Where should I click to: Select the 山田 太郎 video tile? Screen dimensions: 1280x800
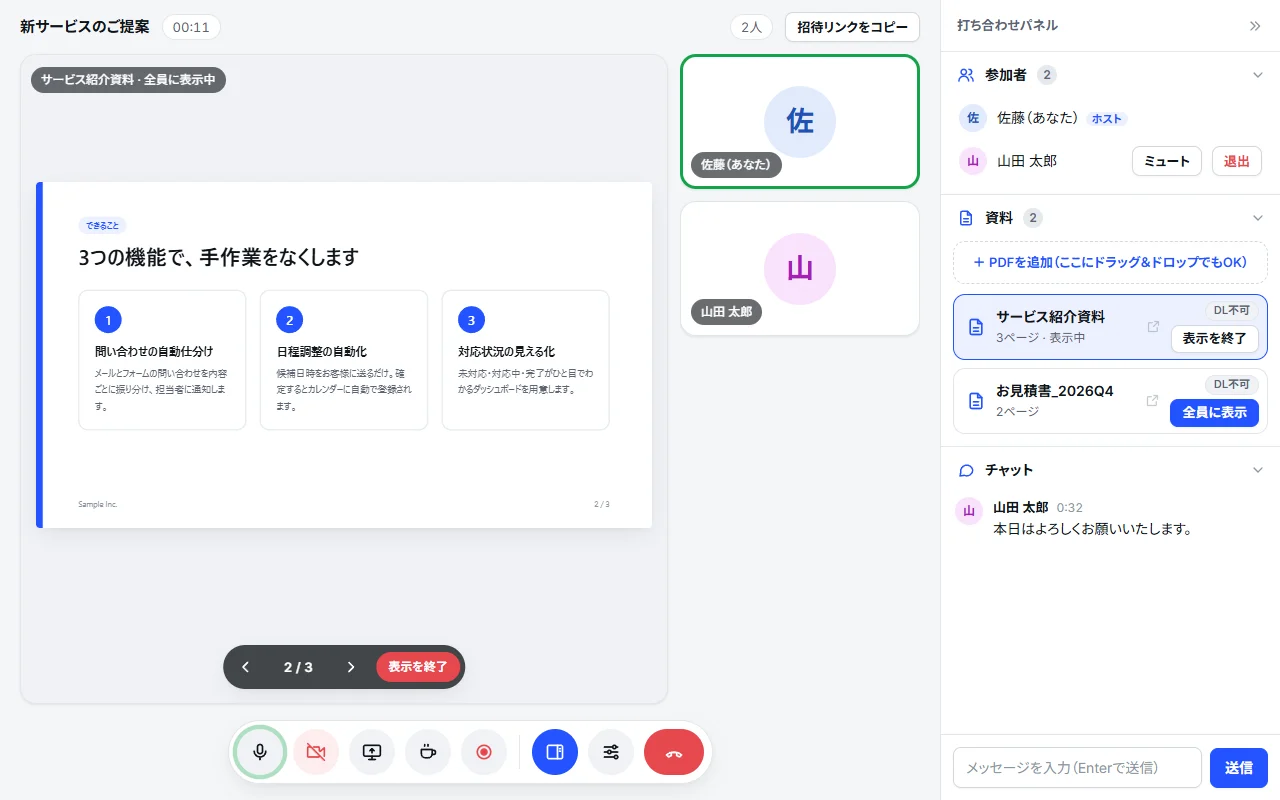tap(800, 269)
